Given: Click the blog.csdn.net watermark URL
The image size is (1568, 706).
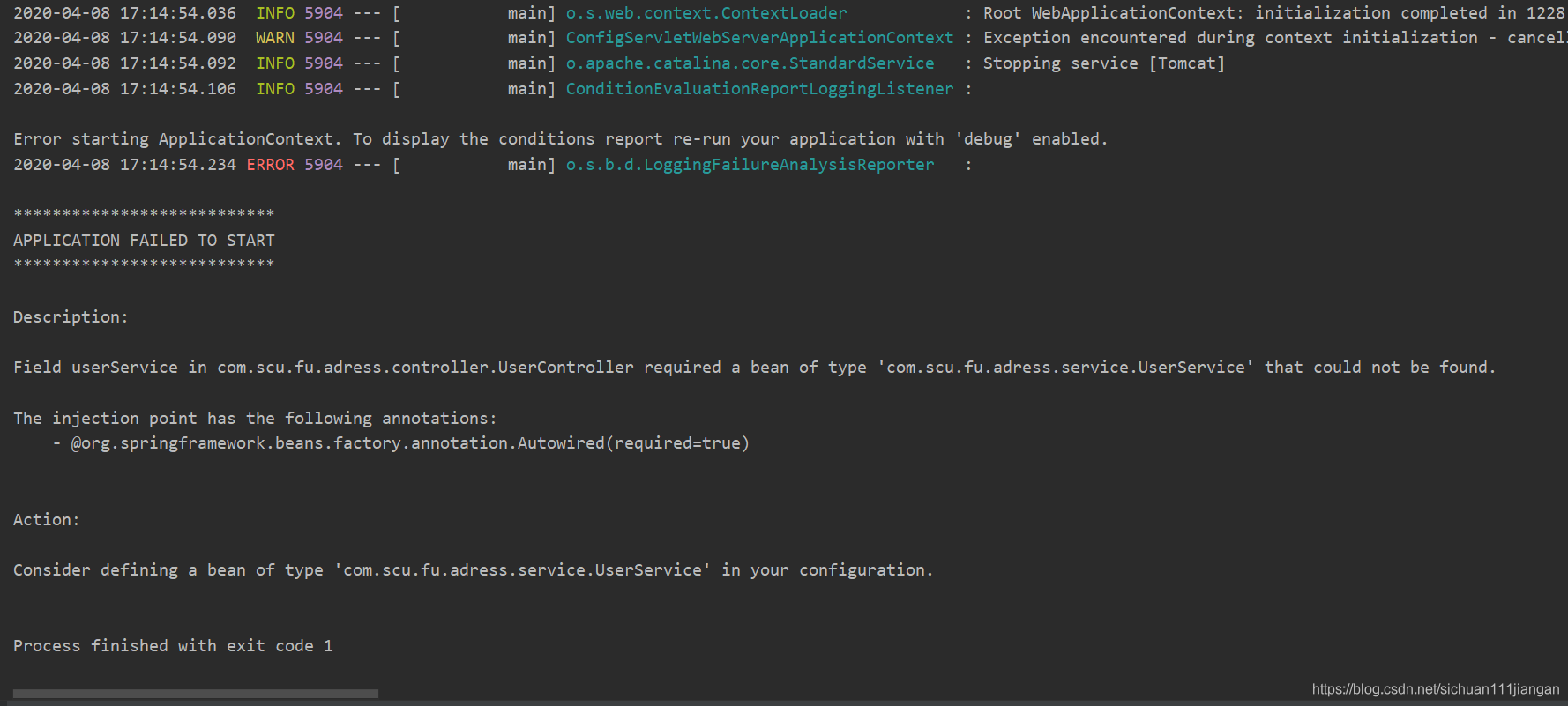Looking at the screenshot, I should pos(1435,689).
